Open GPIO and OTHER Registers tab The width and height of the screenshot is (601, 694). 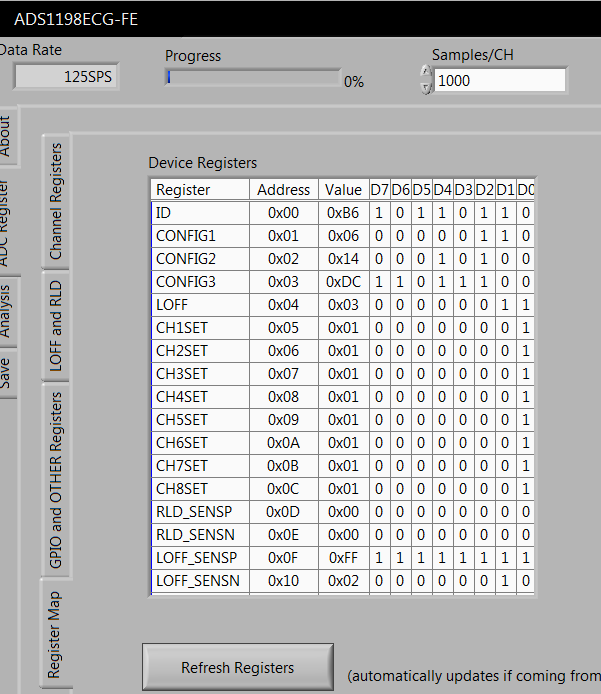[x=56, y=480]
